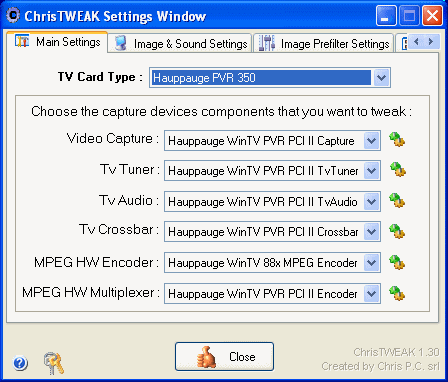448x382 pixels.
Task: Click the keys registration icon
Action: click(x=53, y=363)
